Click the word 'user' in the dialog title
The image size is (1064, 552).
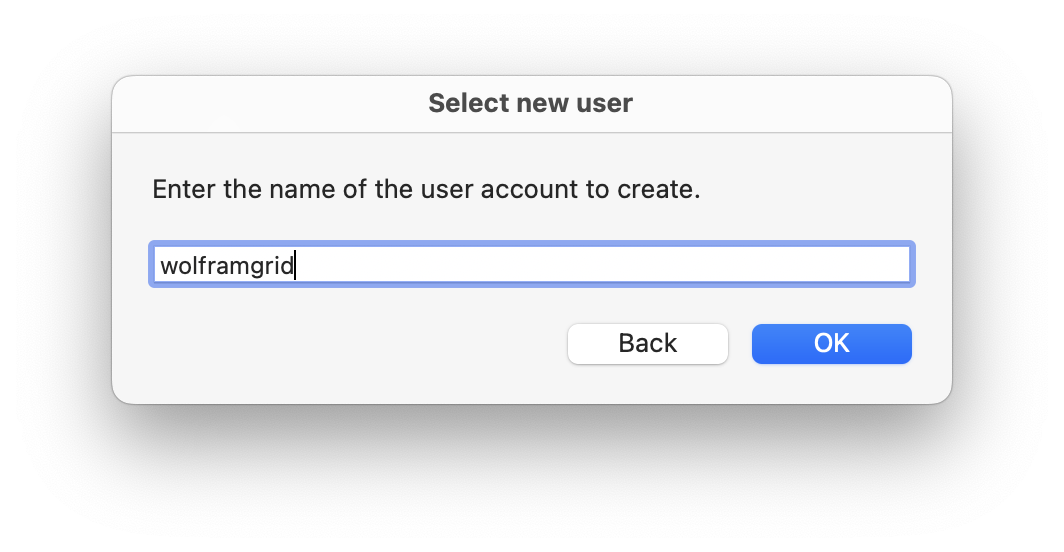tap(605, 103)
